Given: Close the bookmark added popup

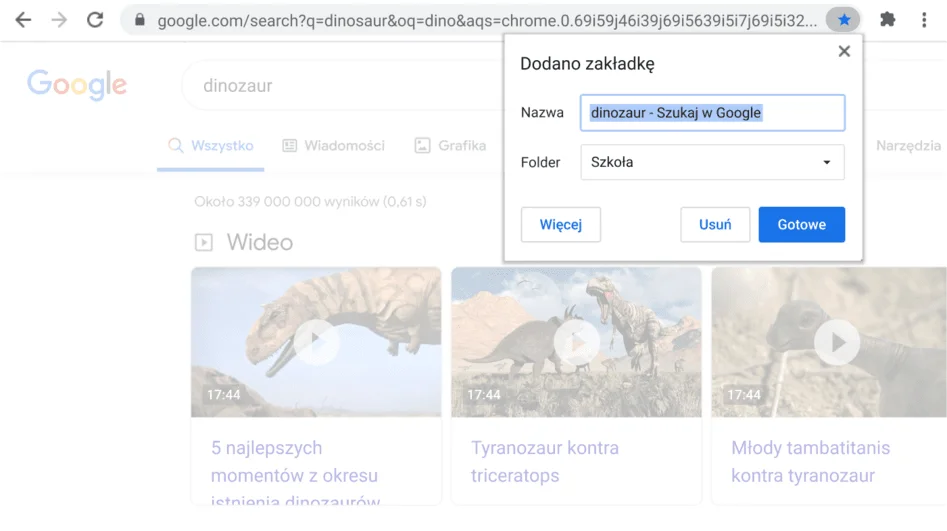Looking at the screenshot, I should click(844, 52).
